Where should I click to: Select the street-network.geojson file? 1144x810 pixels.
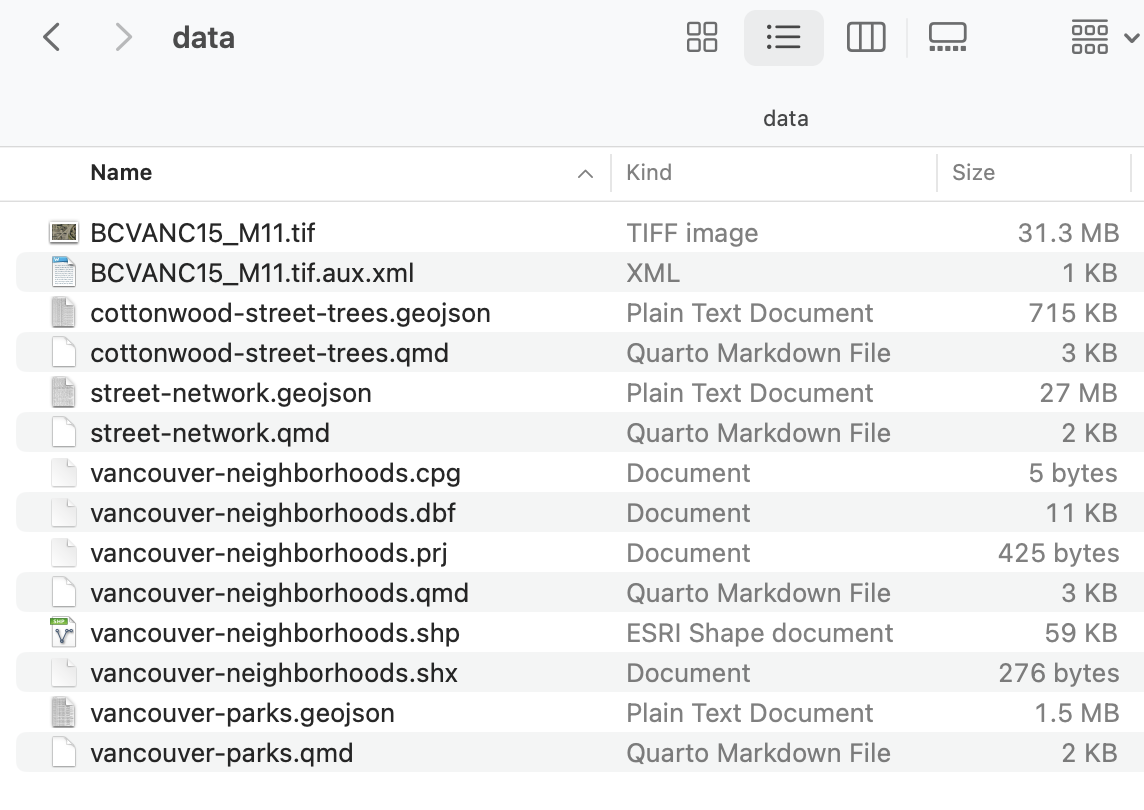point(231,393)
